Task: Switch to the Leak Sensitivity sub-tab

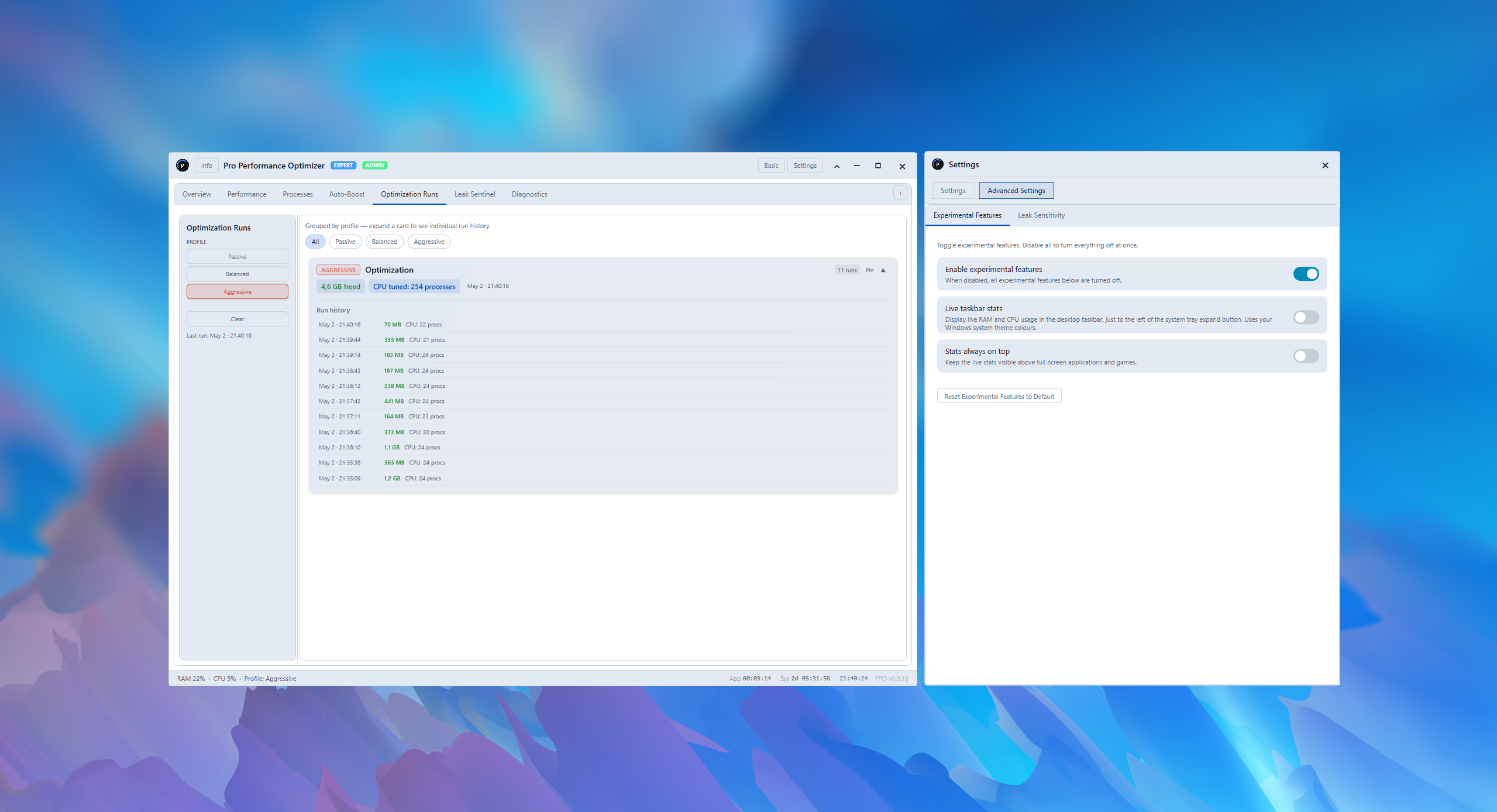Action: tap(1041, 215)
